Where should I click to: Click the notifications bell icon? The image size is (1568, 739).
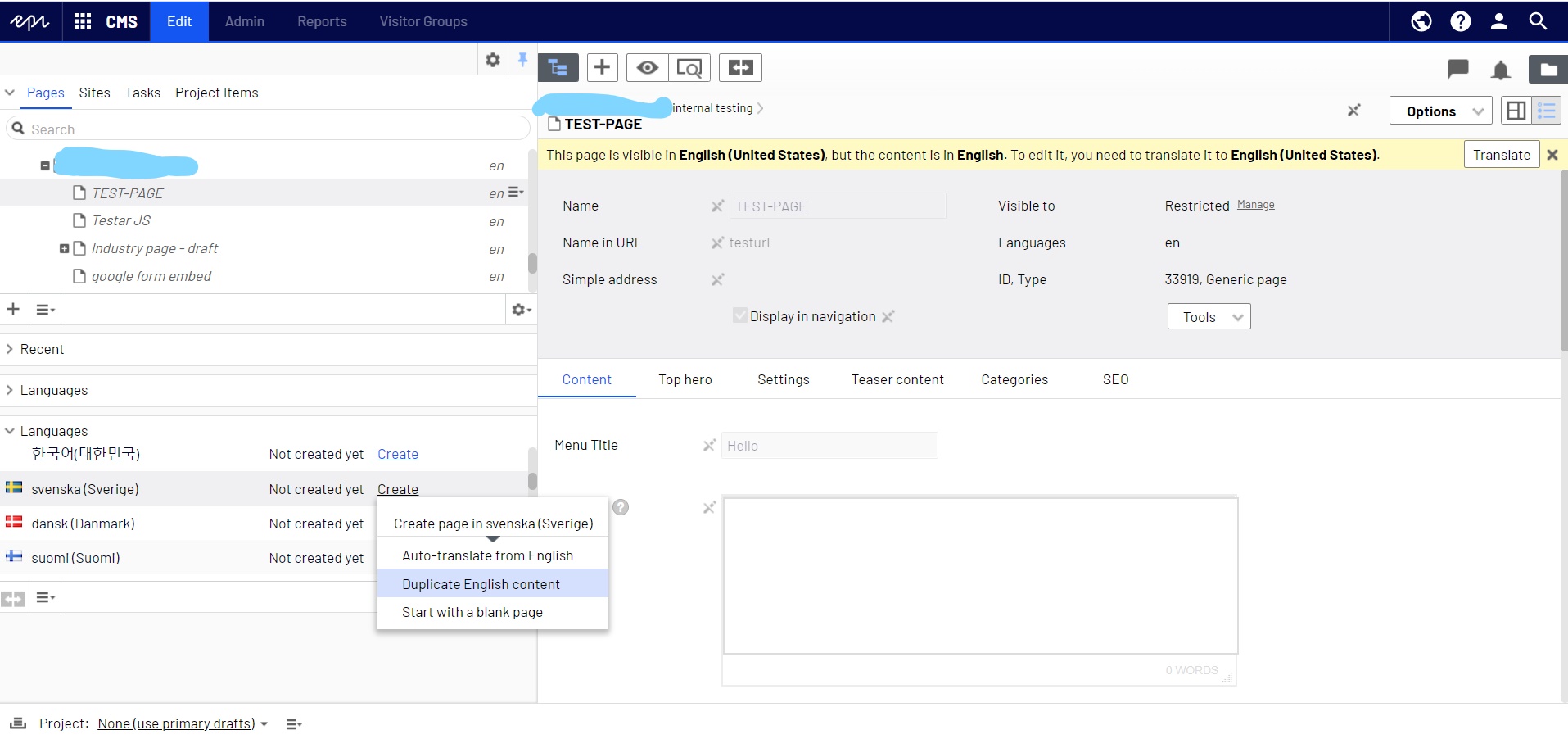1500,70
